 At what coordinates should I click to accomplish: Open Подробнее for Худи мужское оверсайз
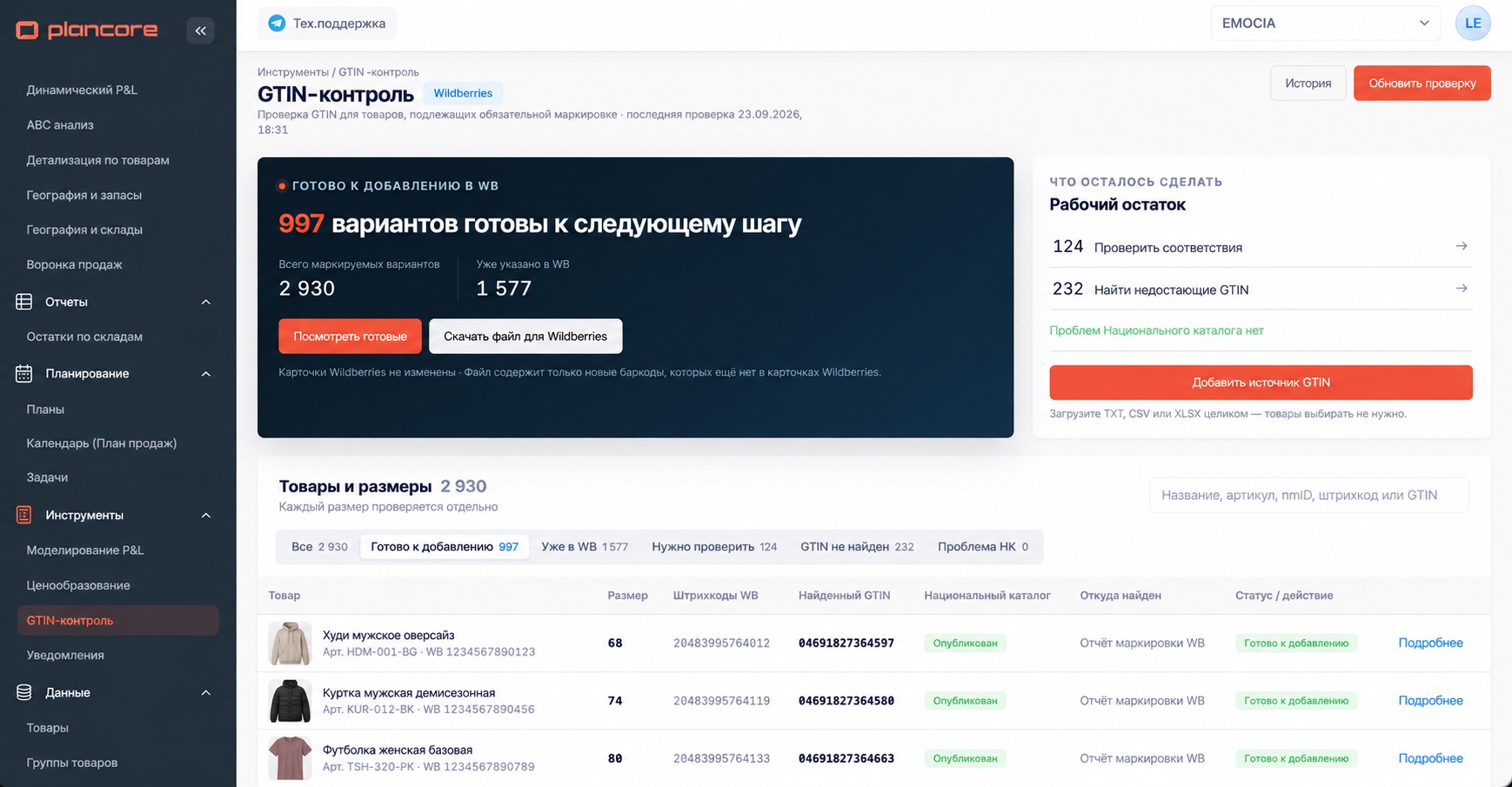pyautogui.click(x=1430, y=643)
